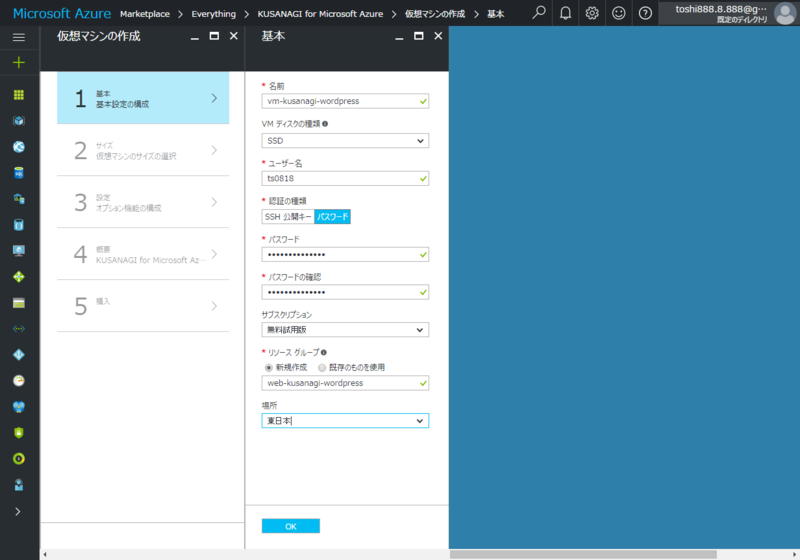
Task: Open the search magnifier in top bar
Action: pyautogui.click(x=539, y=13)
